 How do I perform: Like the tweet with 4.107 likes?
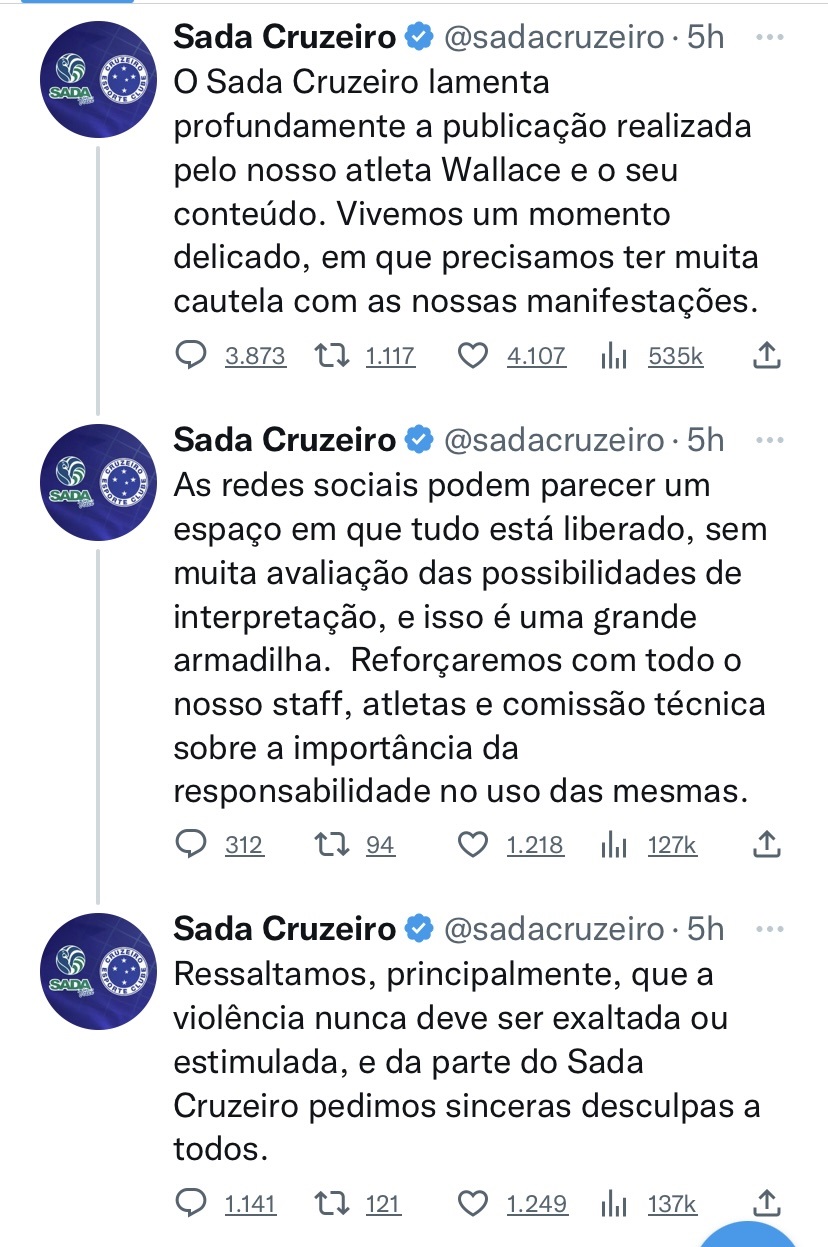click(x=472, y=355)
